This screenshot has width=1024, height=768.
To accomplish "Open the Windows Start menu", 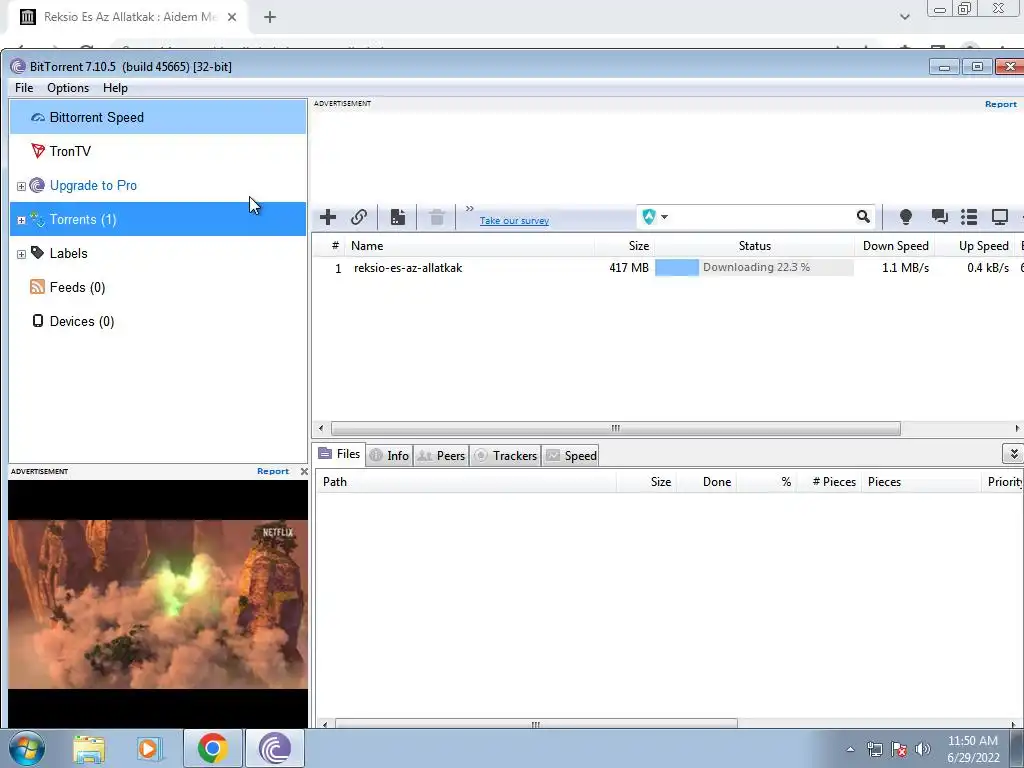I will pos(27,748).
